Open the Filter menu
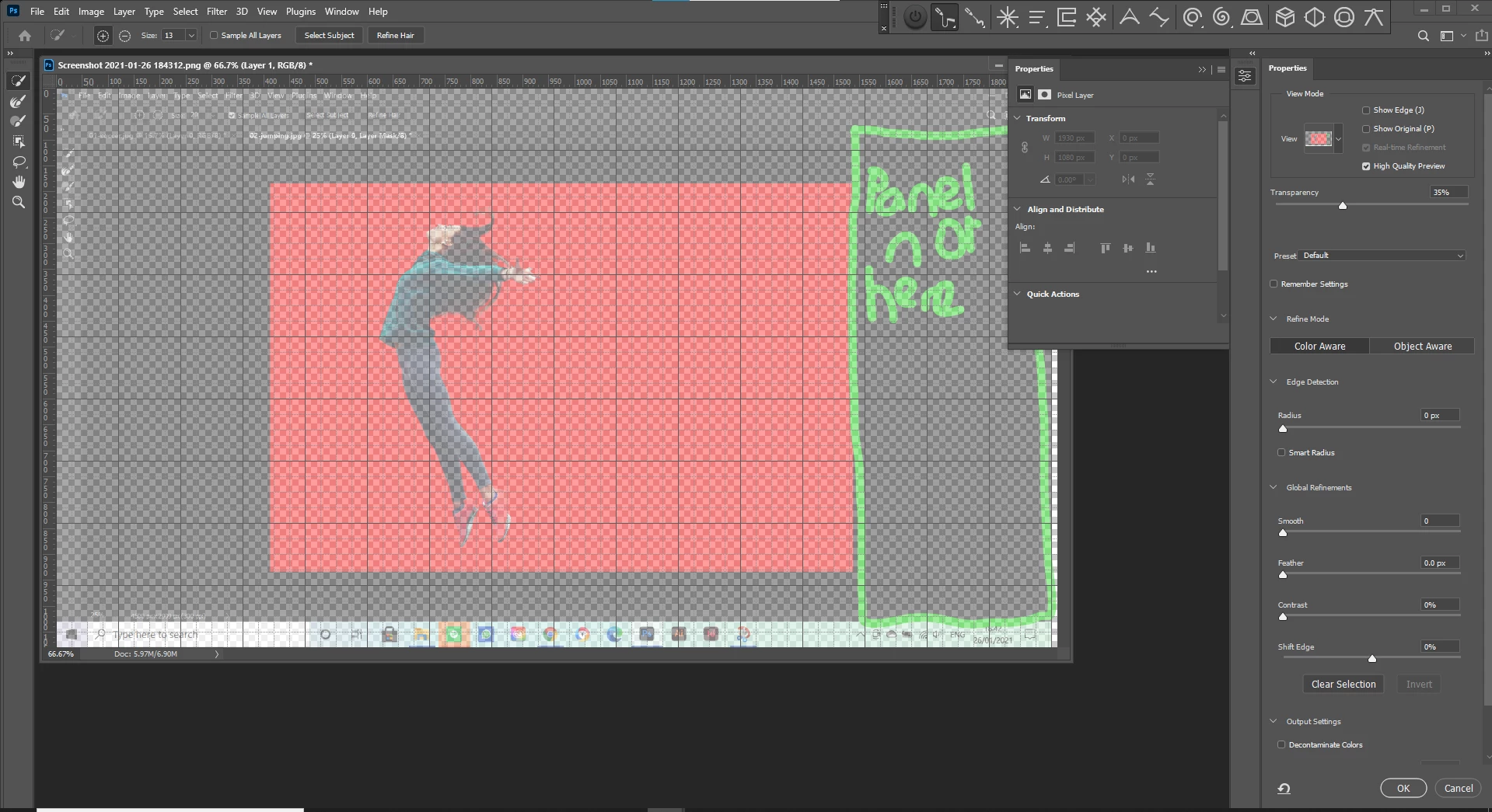The height and width of the screenshot is (812, 1492). 217,12
